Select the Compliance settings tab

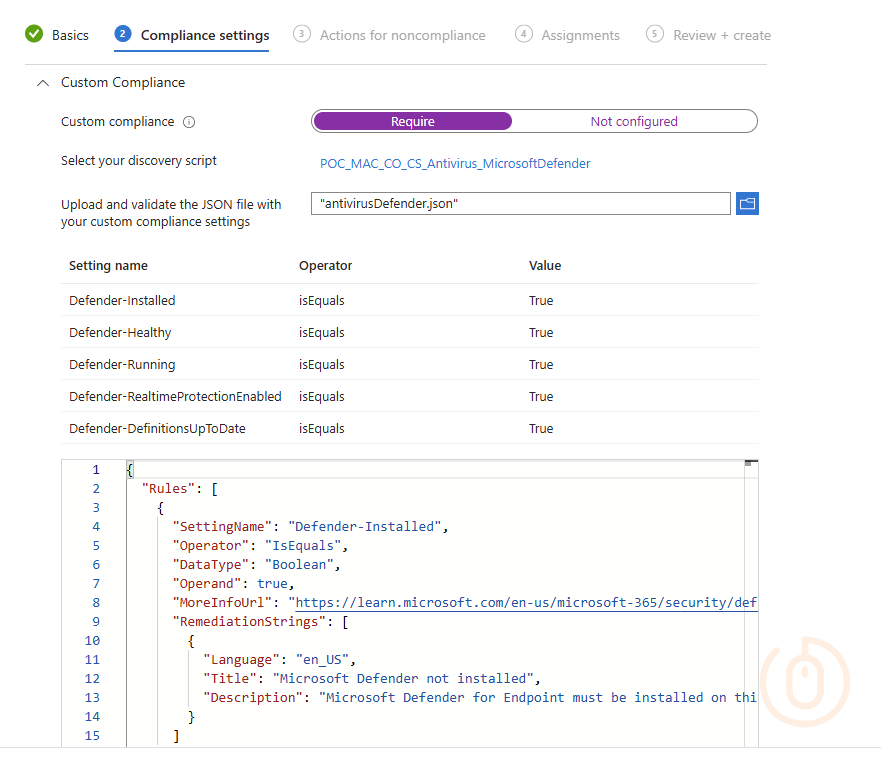(x=192, y=35)
